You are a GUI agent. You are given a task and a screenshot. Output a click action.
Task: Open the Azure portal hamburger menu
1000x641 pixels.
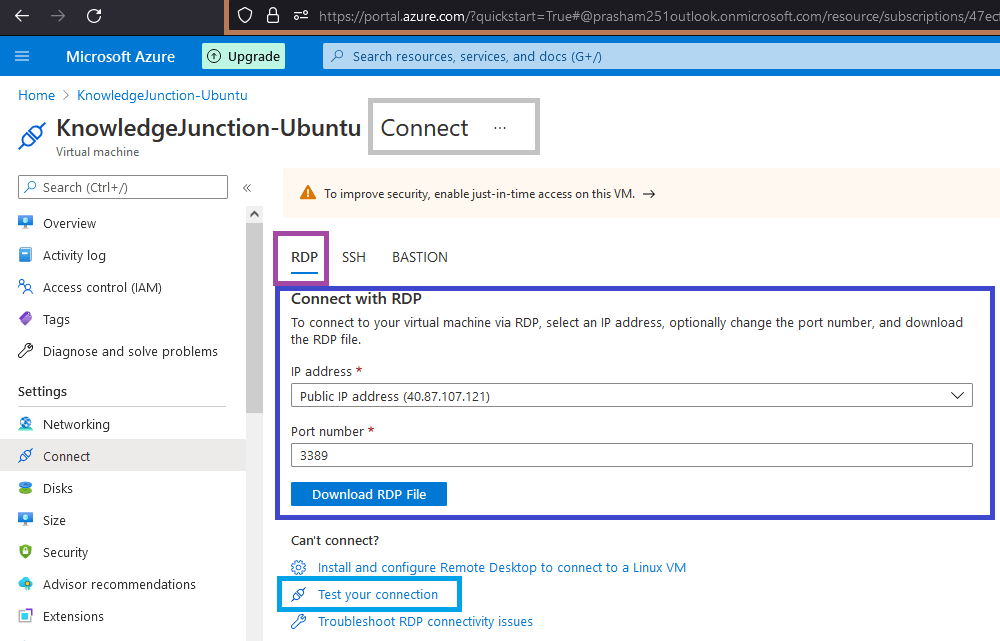22,56
